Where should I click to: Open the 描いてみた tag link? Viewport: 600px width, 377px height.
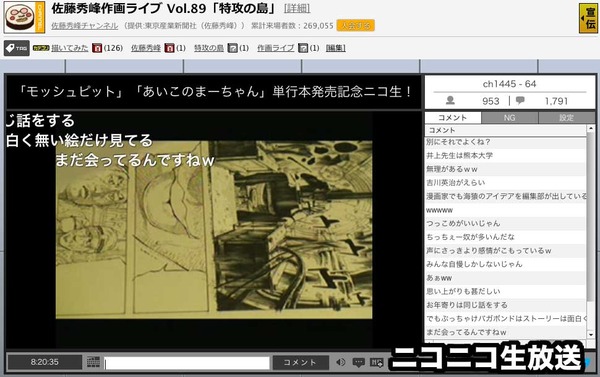click(70, 48)
